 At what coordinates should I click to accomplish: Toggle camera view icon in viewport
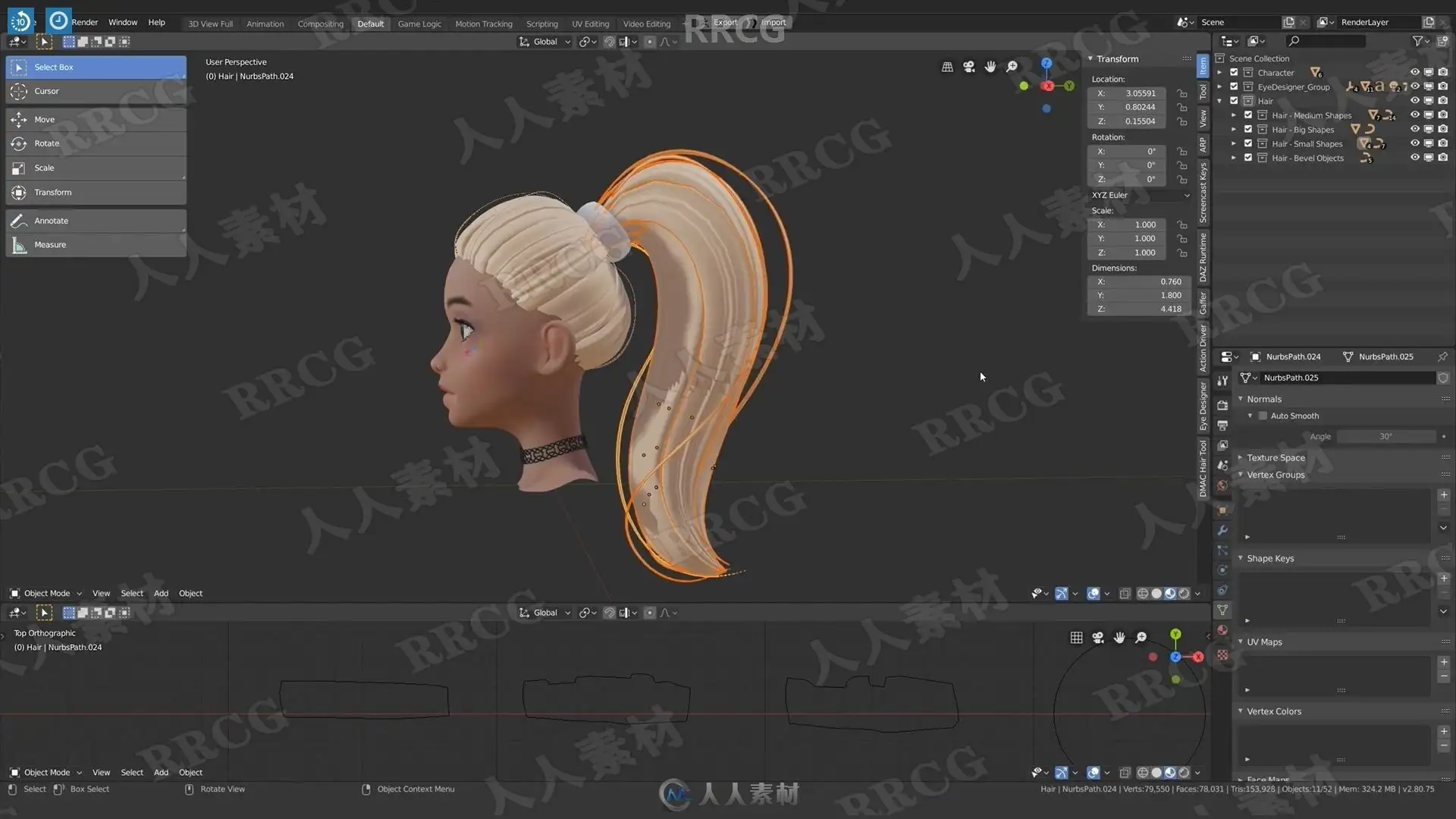point(968,67)
